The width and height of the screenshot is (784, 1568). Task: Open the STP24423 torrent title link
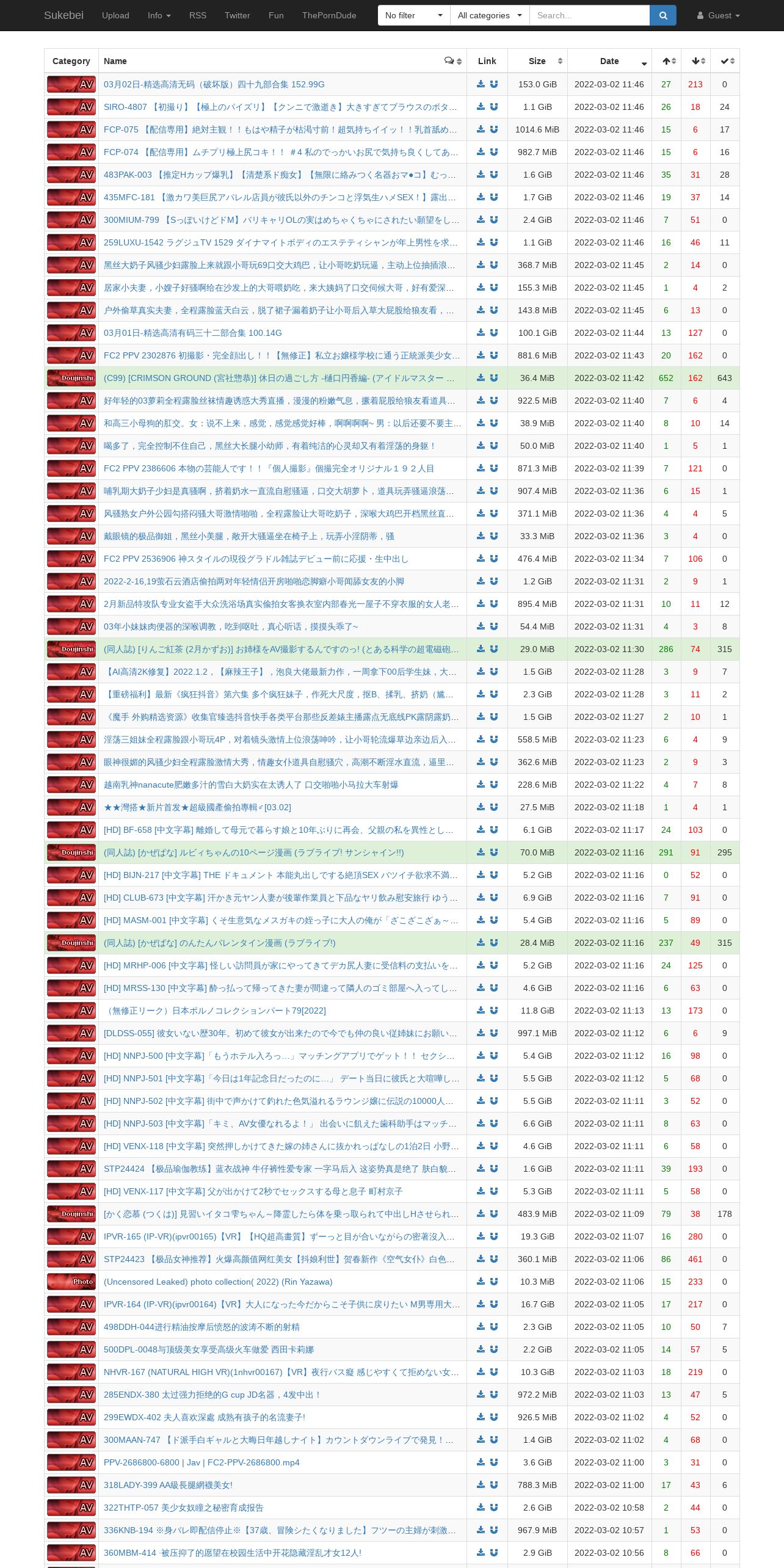(x=280, y=1259)
